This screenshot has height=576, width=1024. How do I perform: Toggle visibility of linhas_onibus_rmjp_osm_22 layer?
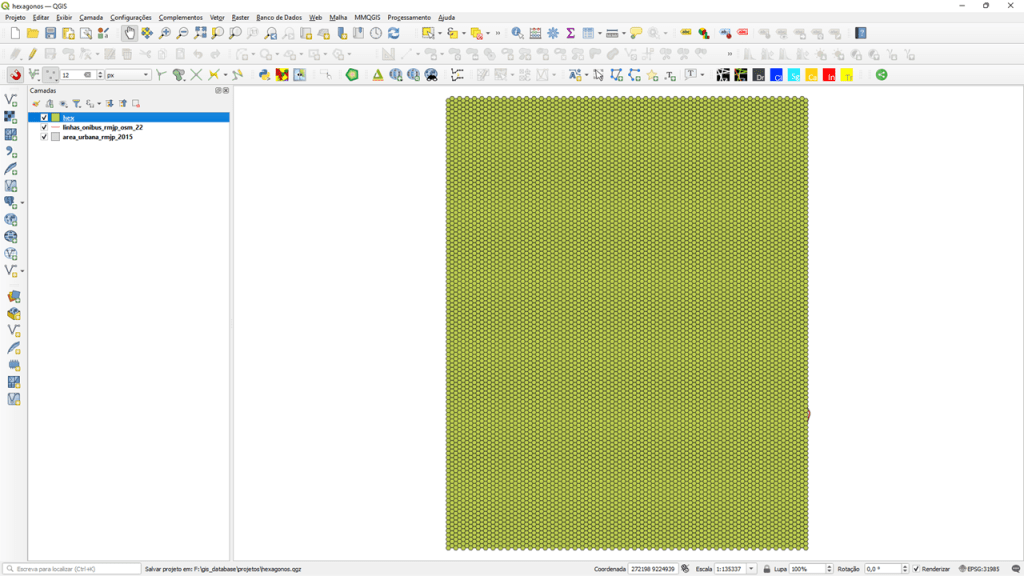44,128
